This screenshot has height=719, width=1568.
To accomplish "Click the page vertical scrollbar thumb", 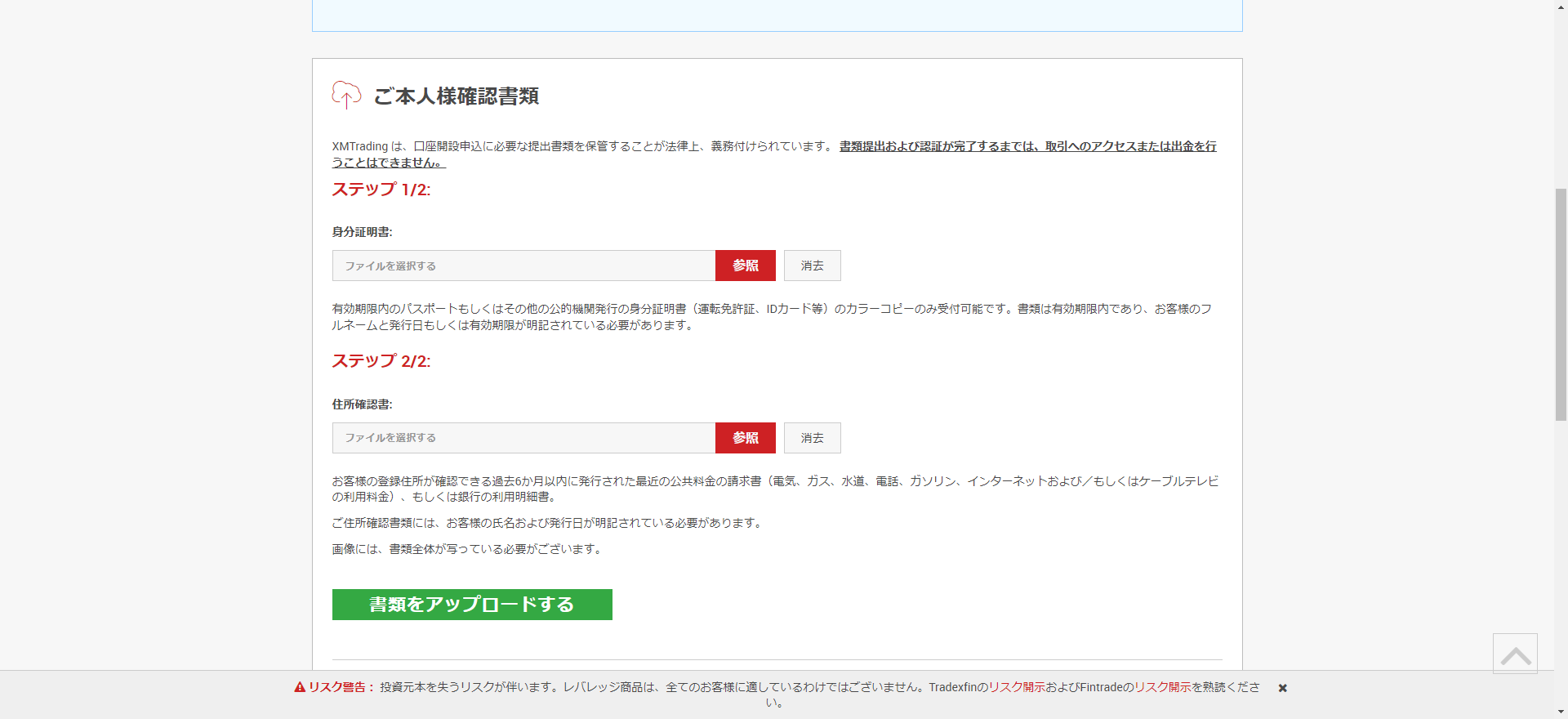I will point(1561,304).
